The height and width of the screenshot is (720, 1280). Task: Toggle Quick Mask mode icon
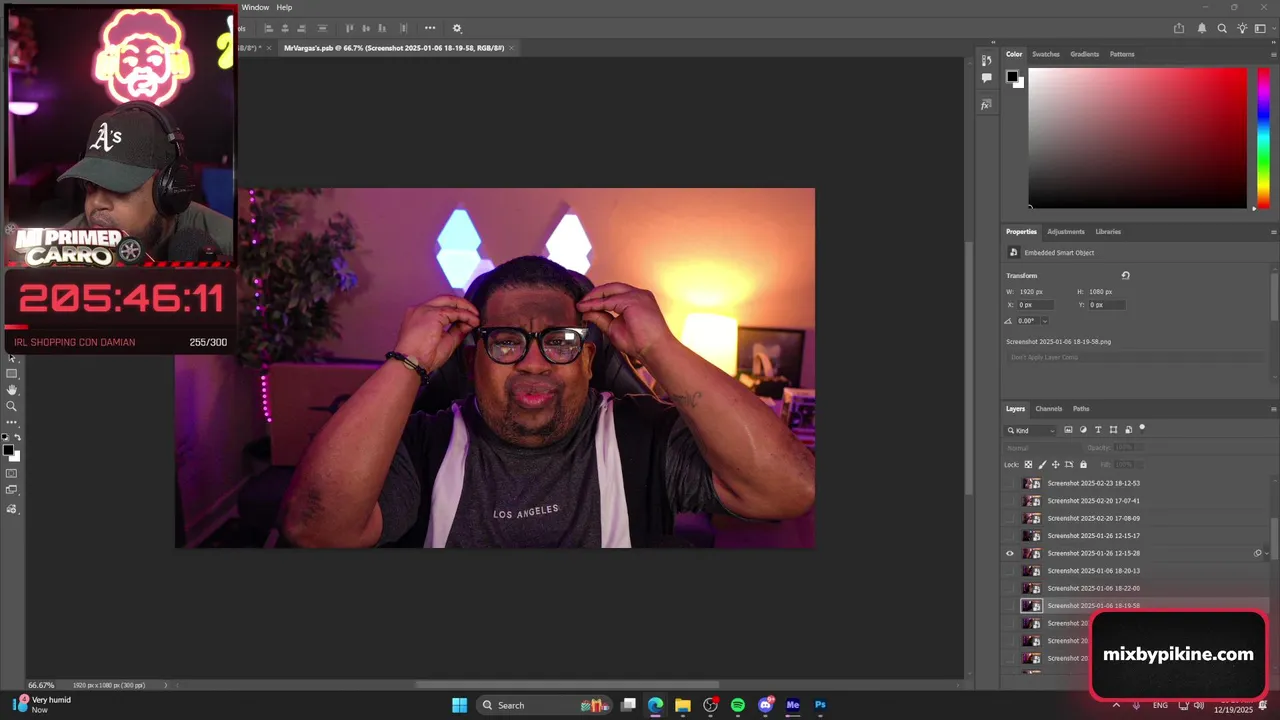click(12, 473)
